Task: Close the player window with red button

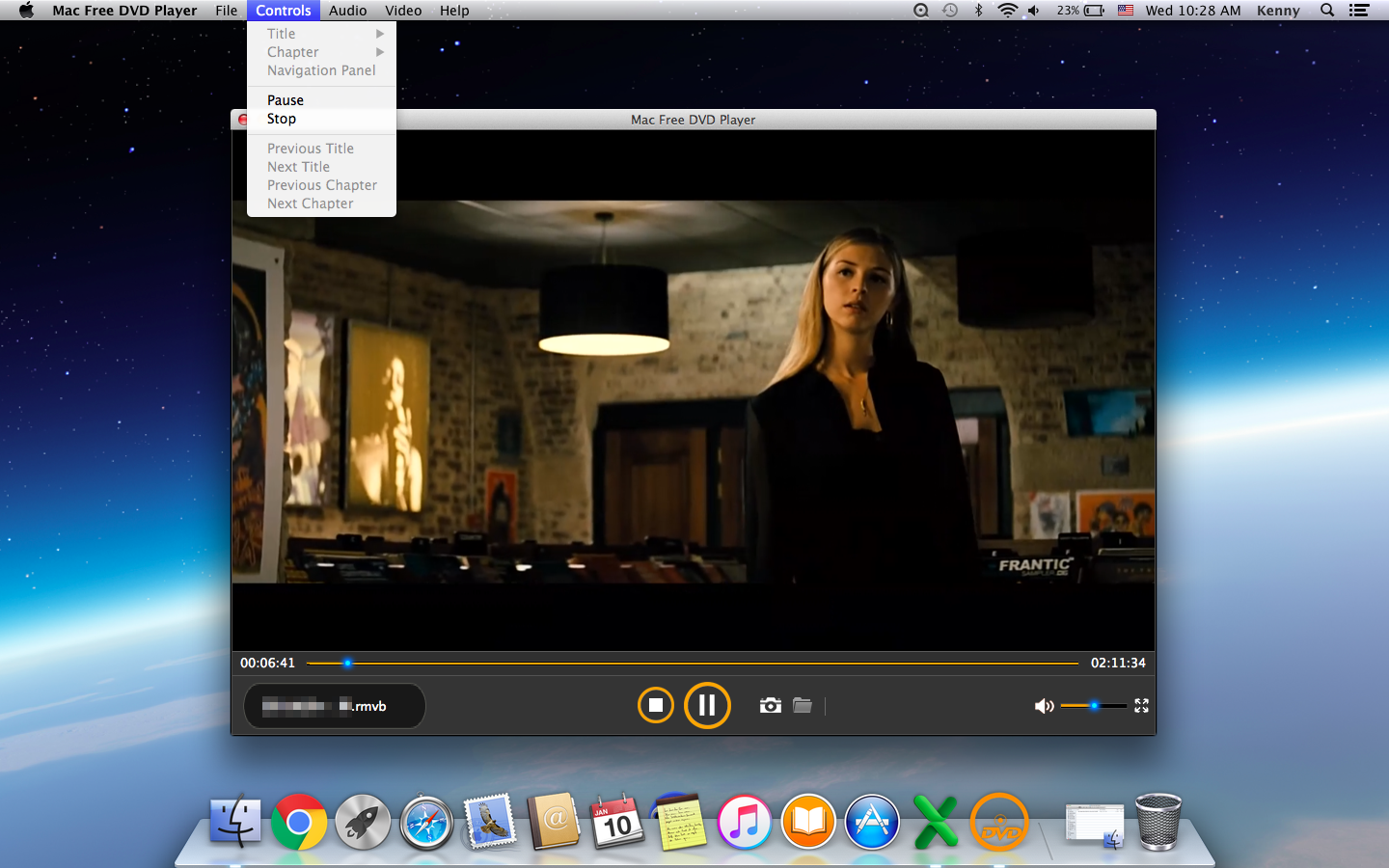Action: 243,120
